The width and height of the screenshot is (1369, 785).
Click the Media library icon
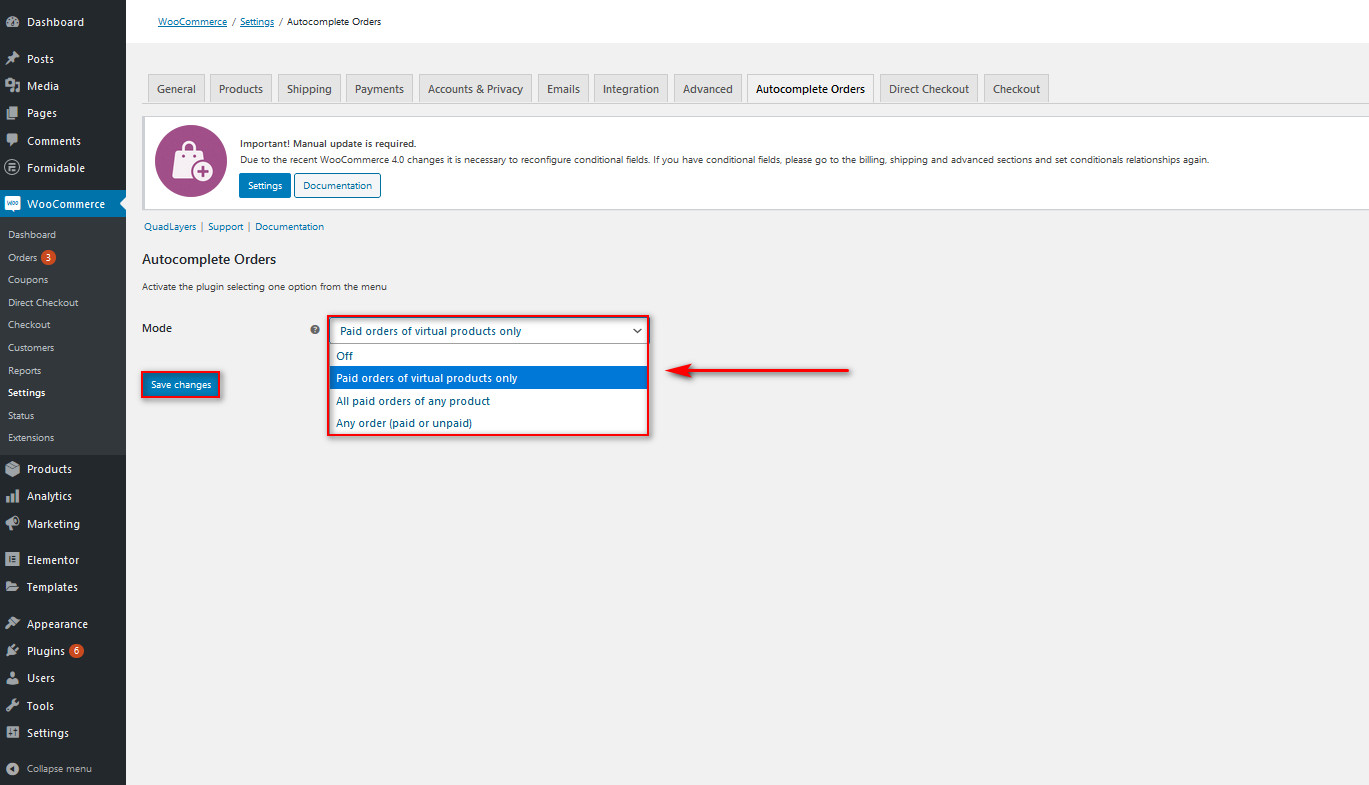click(x=13, y=86)
